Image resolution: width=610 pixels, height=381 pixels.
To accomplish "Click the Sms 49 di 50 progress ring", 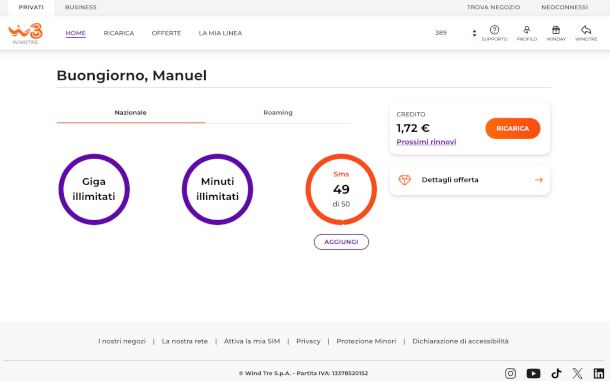I will (x=341, y=189).
